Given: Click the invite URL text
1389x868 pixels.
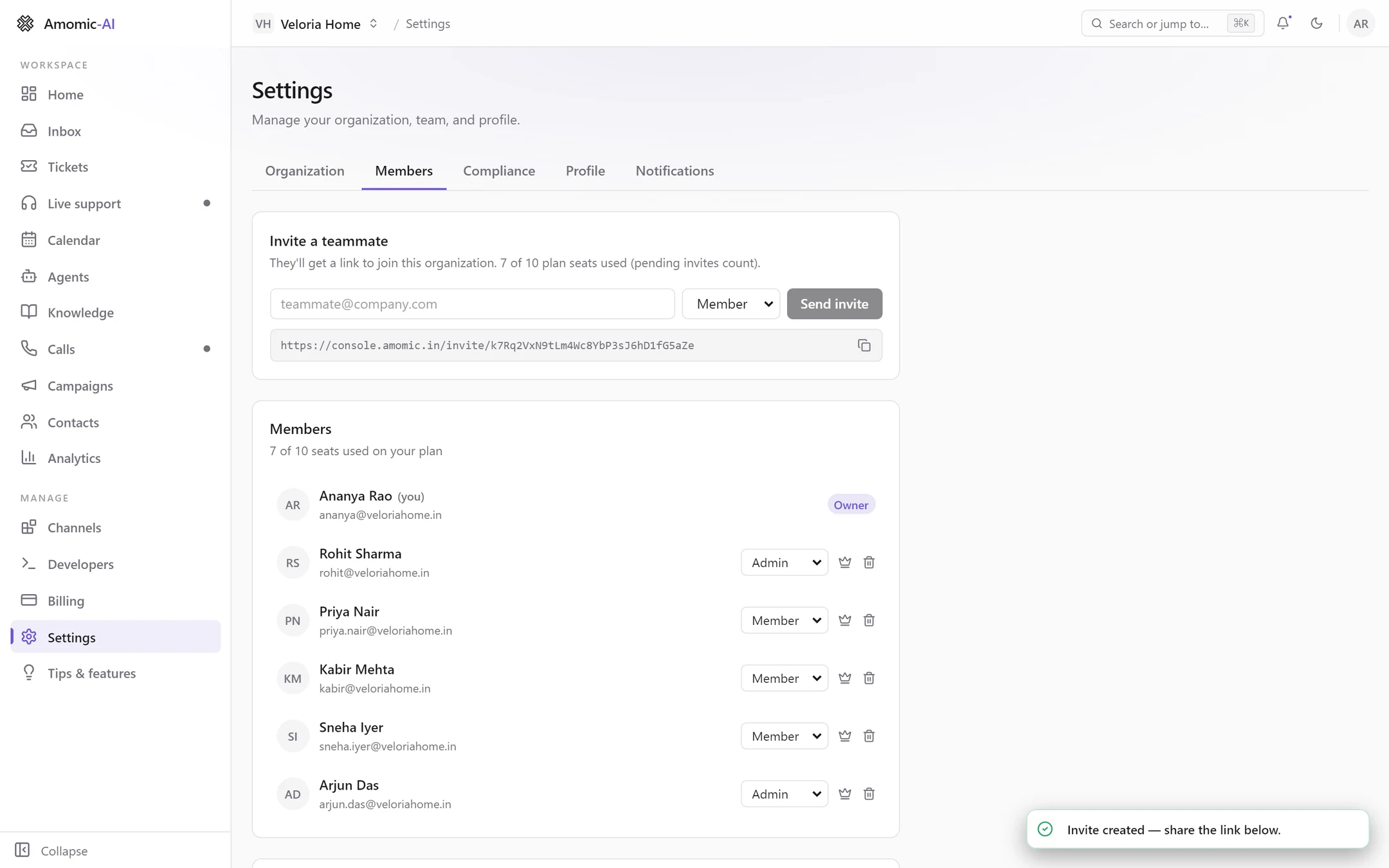Looking at the screenshot, I should (x=487, y=345).
